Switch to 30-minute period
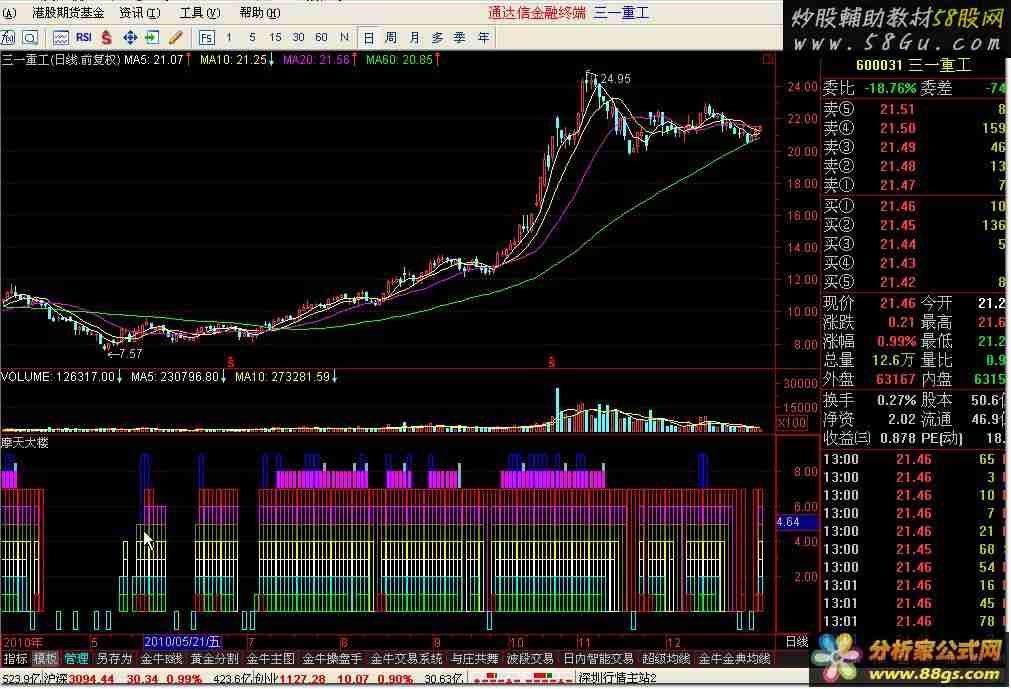Viewport: 1011px width, 689px height. tap(298, 38)
